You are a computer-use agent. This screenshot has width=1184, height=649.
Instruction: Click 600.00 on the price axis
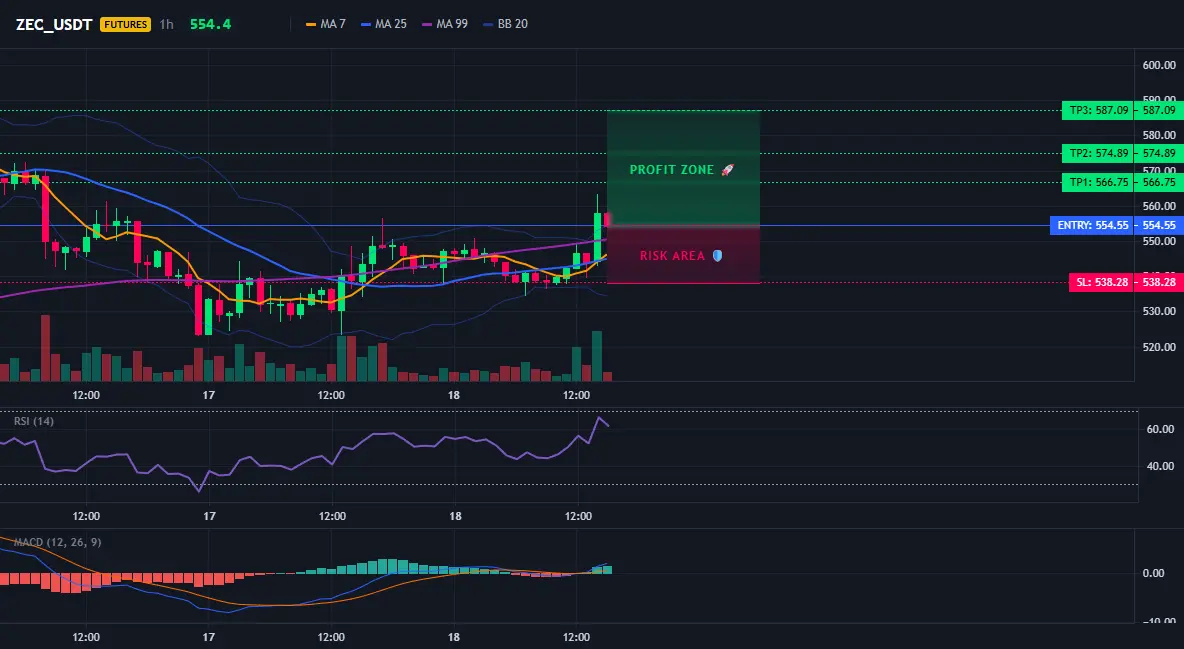coord(1160,65)
